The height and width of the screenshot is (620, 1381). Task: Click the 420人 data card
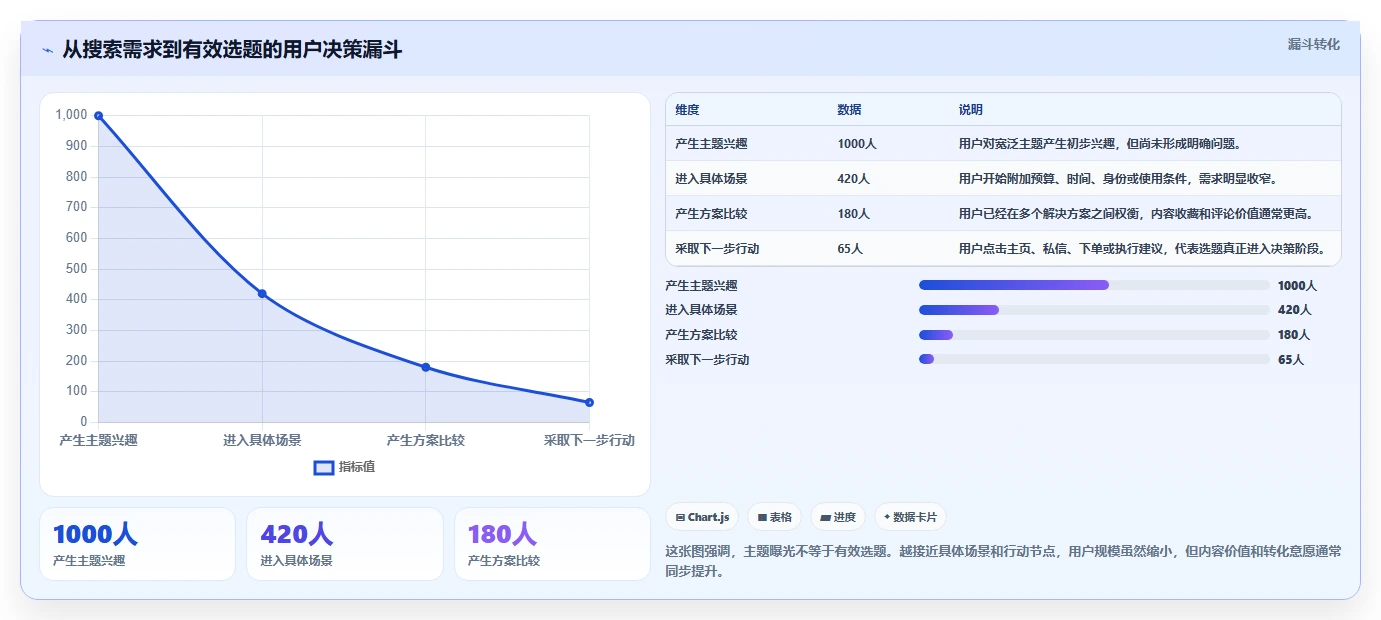345,544
